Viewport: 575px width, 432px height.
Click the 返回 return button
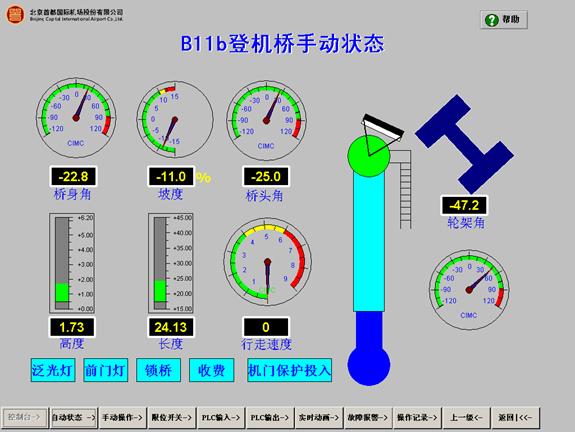pyautogui.click(x=515, y=417)
